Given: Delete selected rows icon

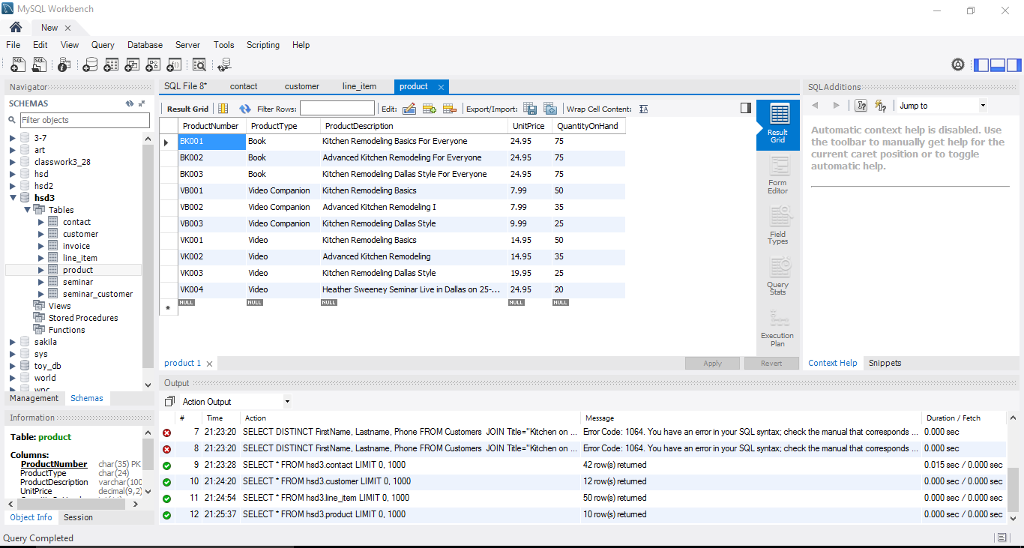Looking at the screenshot, I should pyautogui.click(x=449, y=109).
